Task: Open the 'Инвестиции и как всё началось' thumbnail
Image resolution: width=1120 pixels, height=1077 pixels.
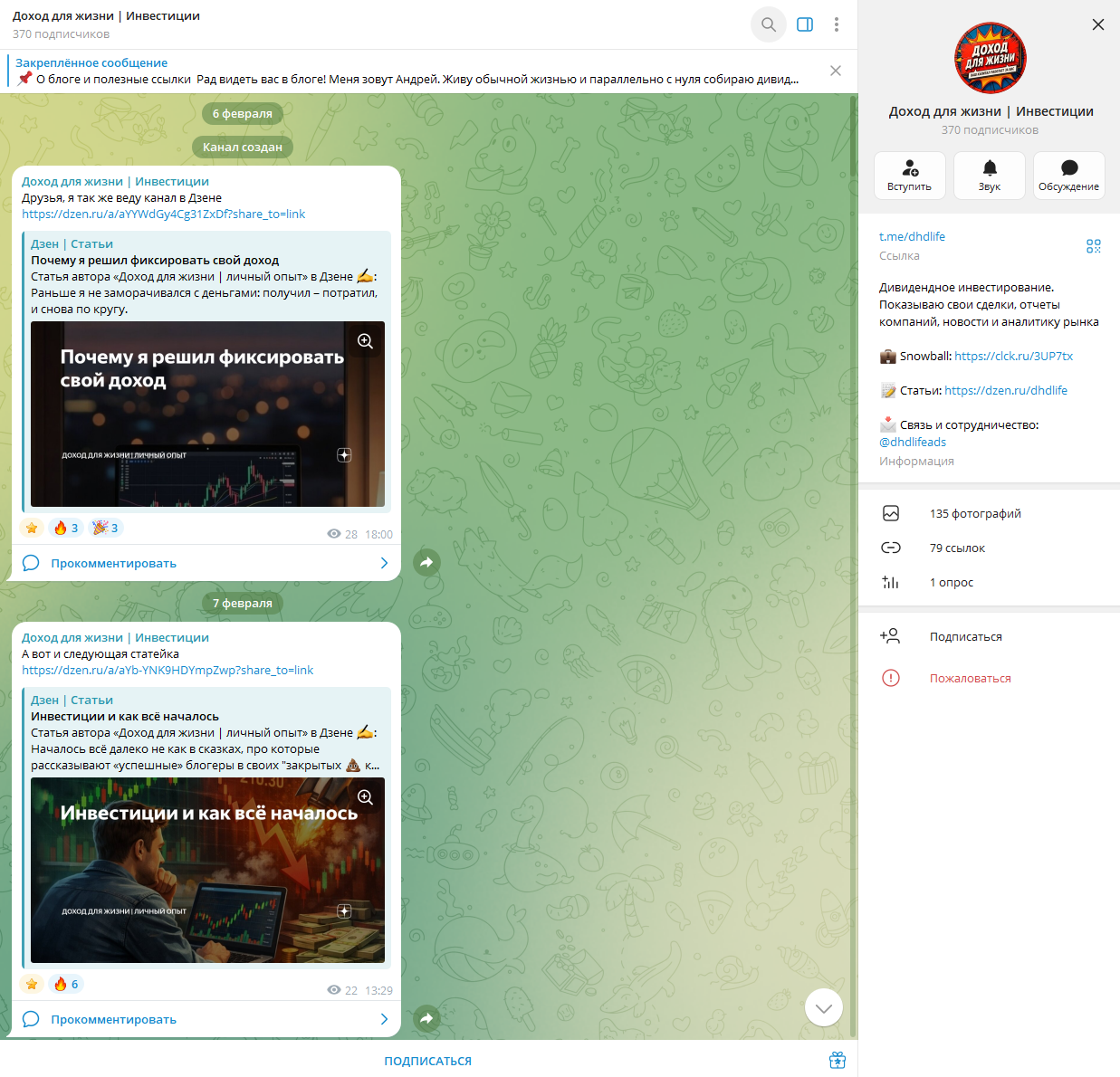Action: point(207,870)
